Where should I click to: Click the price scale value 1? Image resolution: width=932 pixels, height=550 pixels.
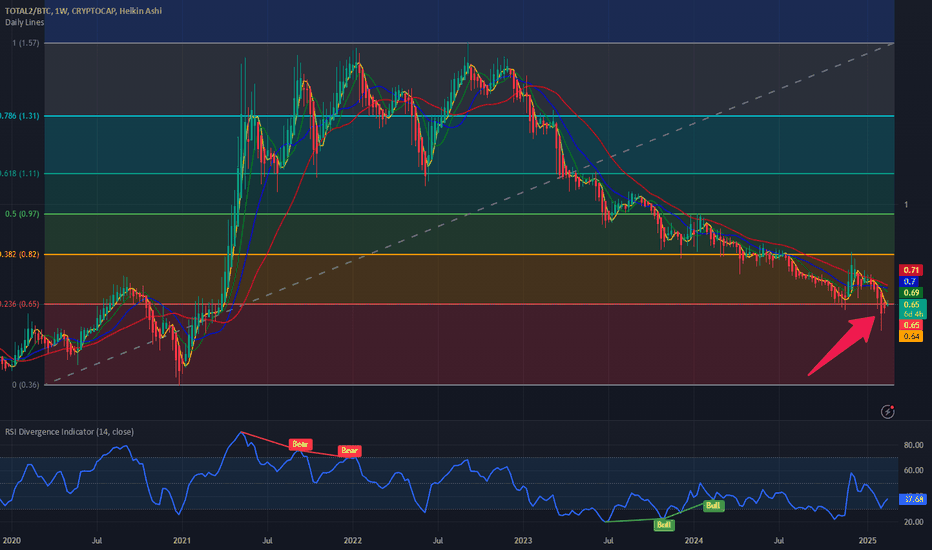906,205
